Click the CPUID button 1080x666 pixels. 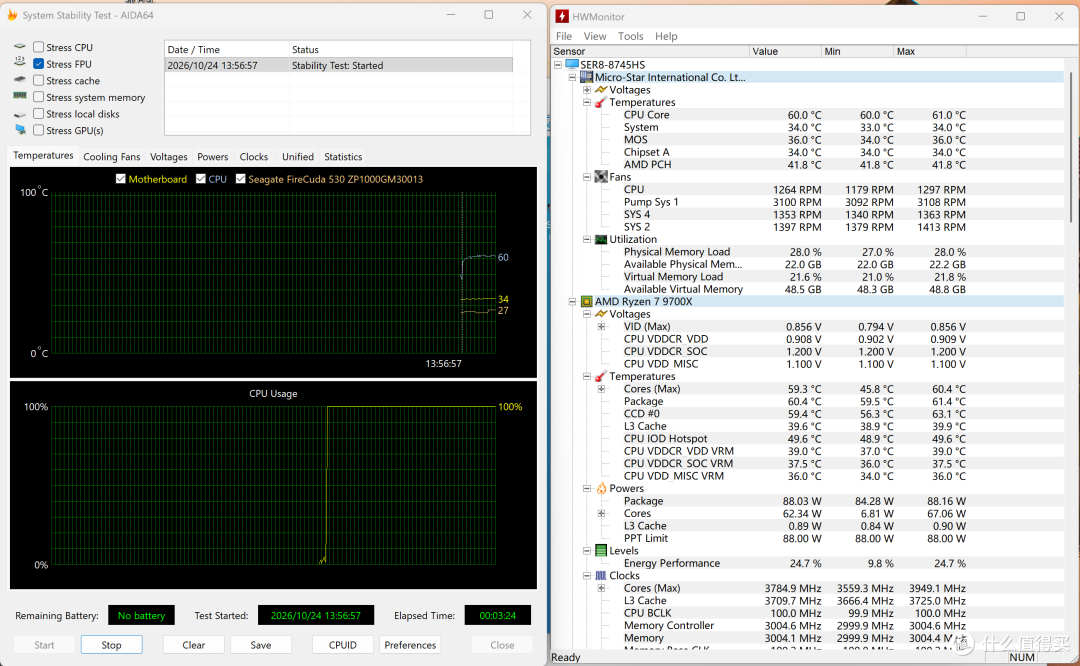pos(342,645)
